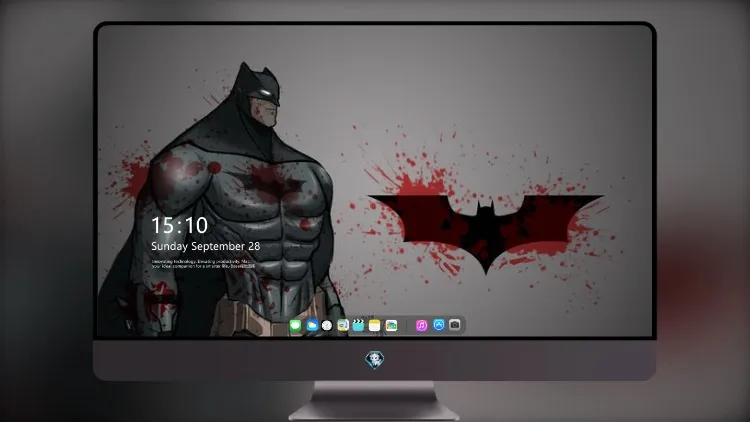Click the dock separator line before iTunes
Viewport: 750px width, 422px height.
point(407,326)
